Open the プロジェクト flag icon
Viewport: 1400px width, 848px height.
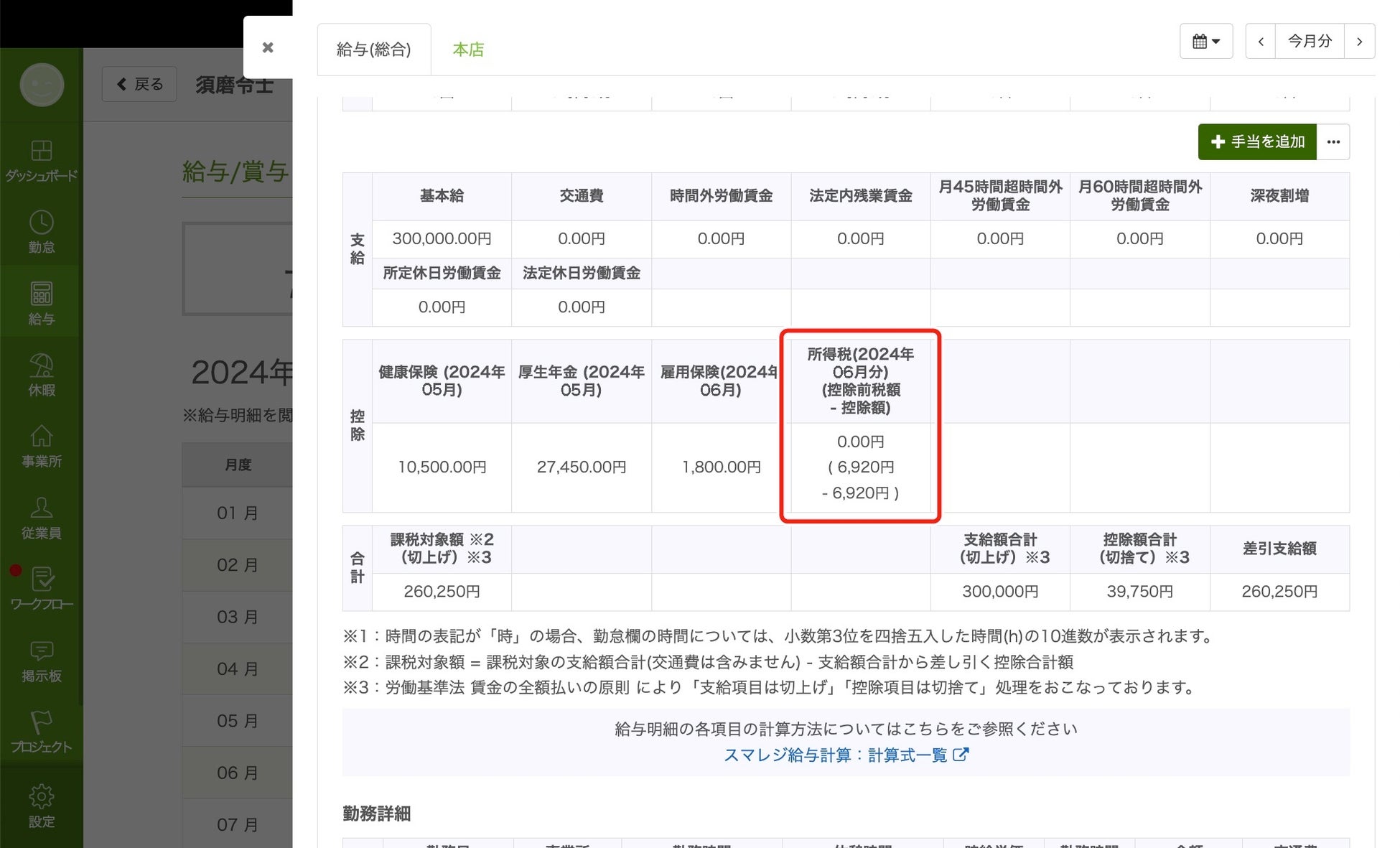click(41, 723)
